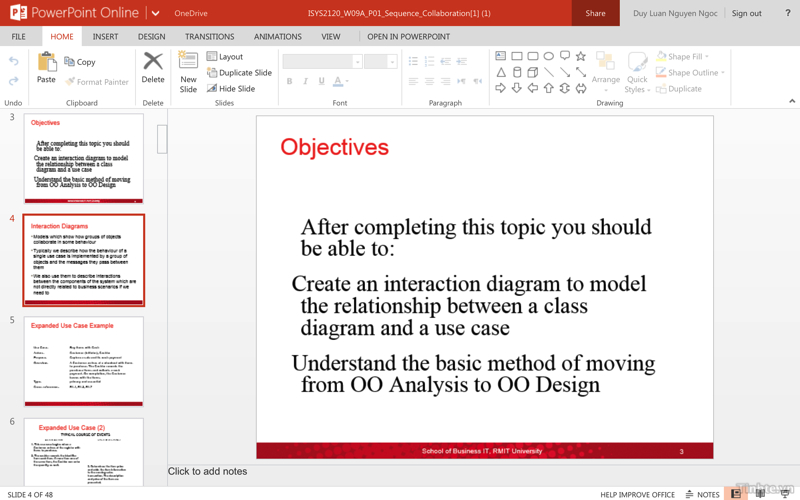
Task: Select the star shape in Drawing
Action: point(581,57)
